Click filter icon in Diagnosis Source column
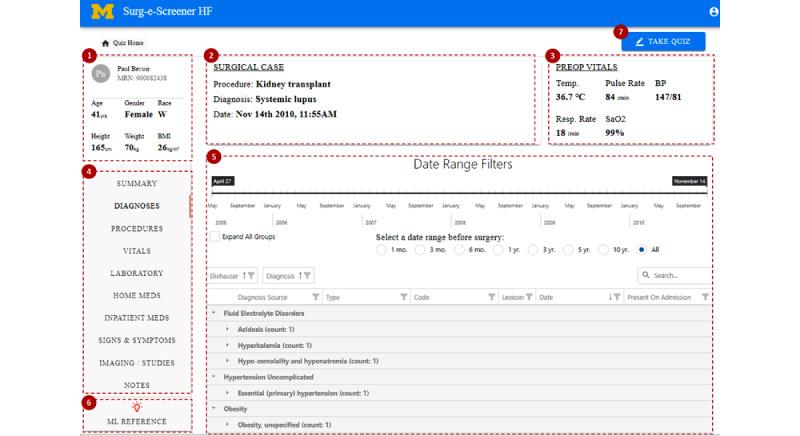Image resolution: width=800 pixels, height=436 pixels. (316, 297)
